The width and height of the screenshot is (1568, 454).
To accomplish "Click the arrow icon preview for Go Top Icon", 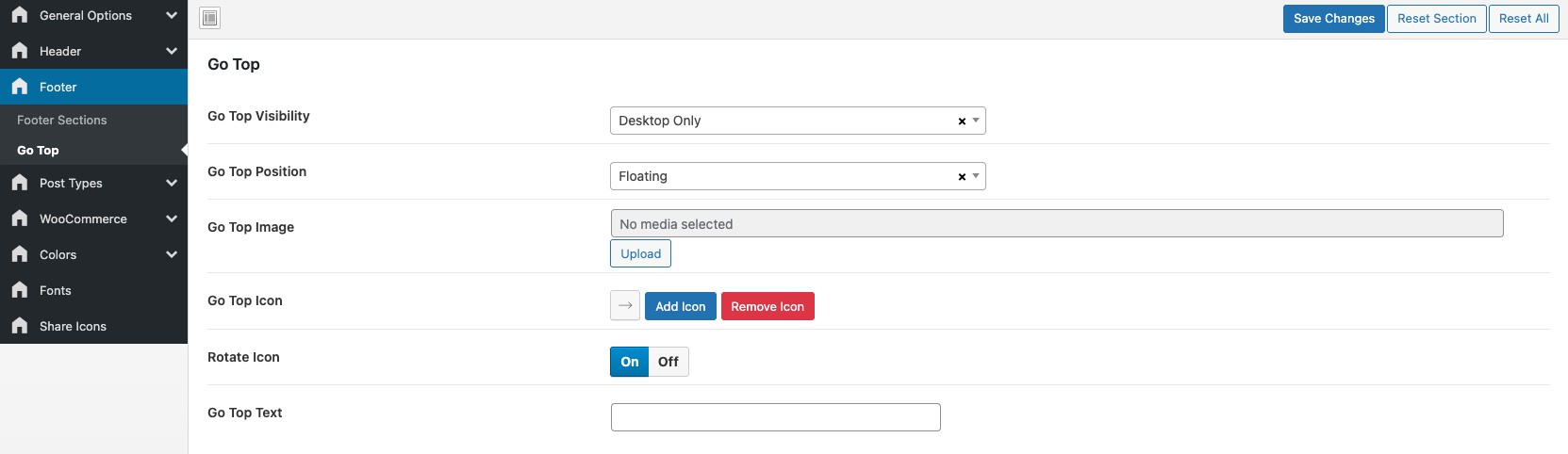I will (x=625, y=306).
